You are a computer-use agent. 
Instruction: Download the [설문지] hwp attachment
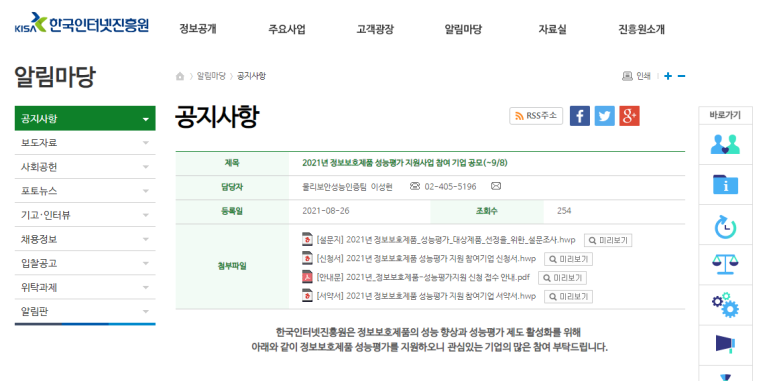click(446, 240)
